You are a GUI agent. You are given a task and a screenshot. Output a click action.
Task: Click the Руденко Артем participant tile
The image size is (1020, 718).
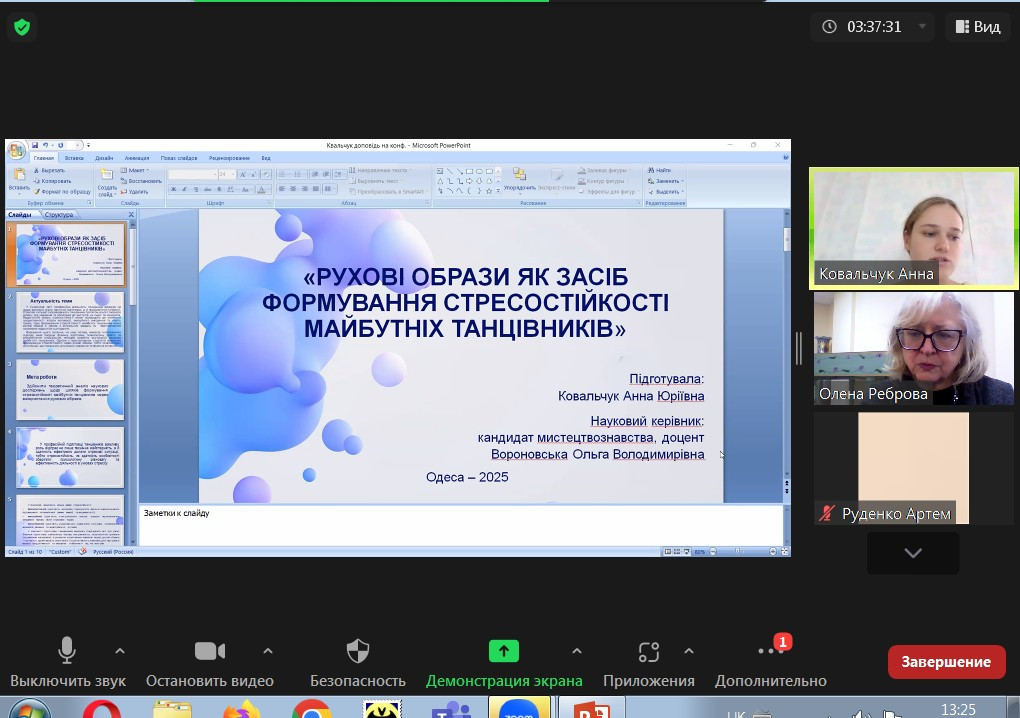point(914,468)
